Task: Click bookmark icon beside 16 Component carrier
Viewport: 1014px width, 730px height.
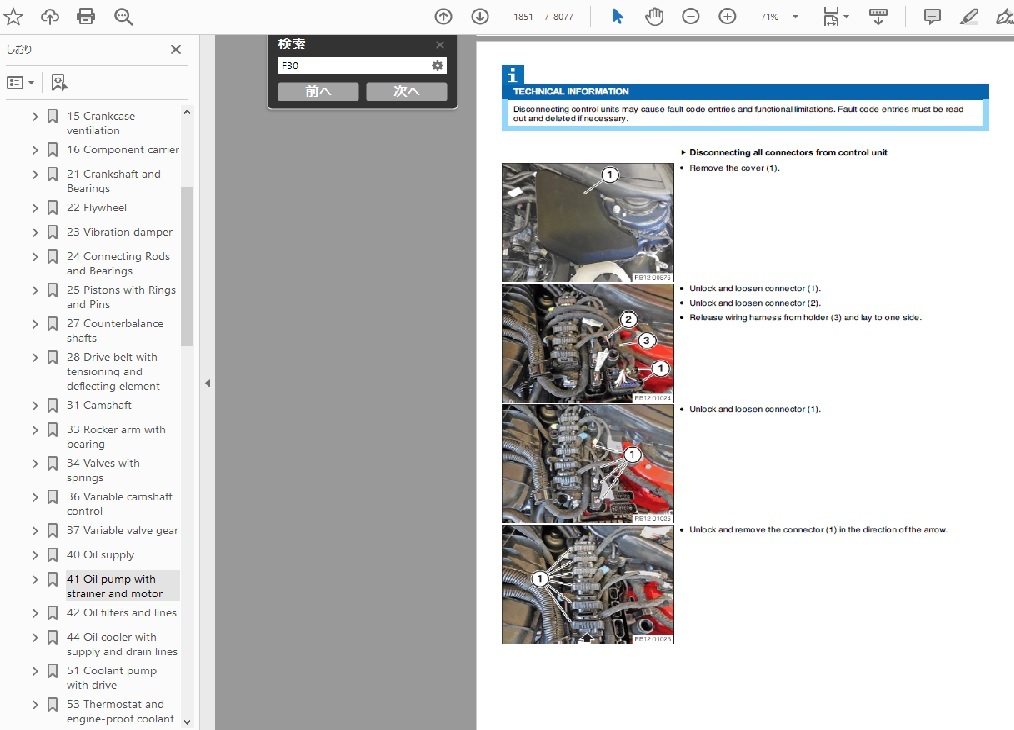Action: coord(53,150)
